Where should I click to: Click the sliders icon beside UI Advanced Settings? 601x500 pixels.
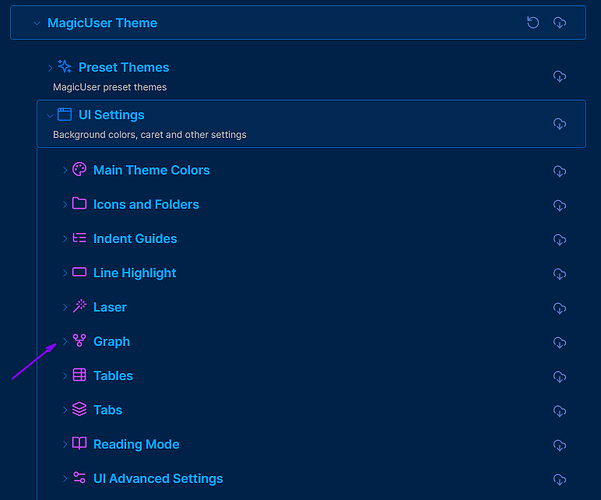tap(79, 477)
